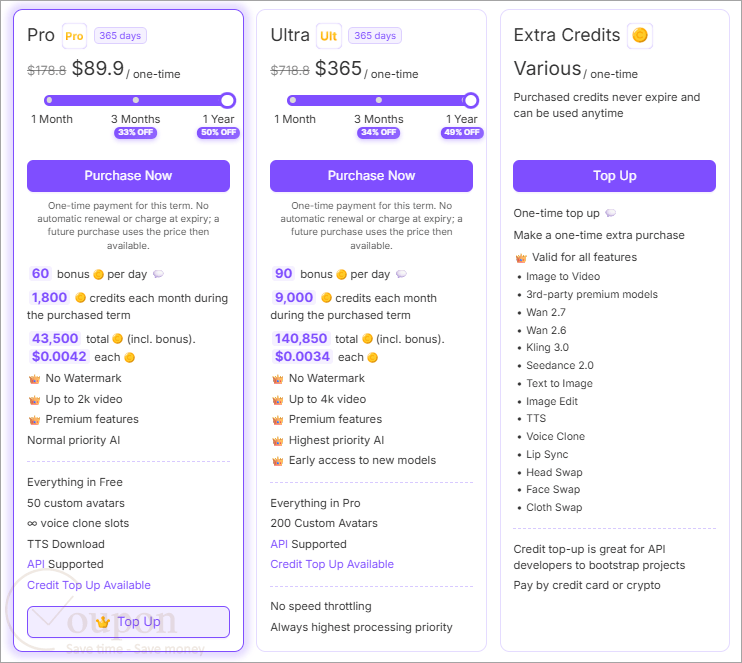Open the Ultra bonus per day info bubble
The image size is (742, 663).
(401, 274)
